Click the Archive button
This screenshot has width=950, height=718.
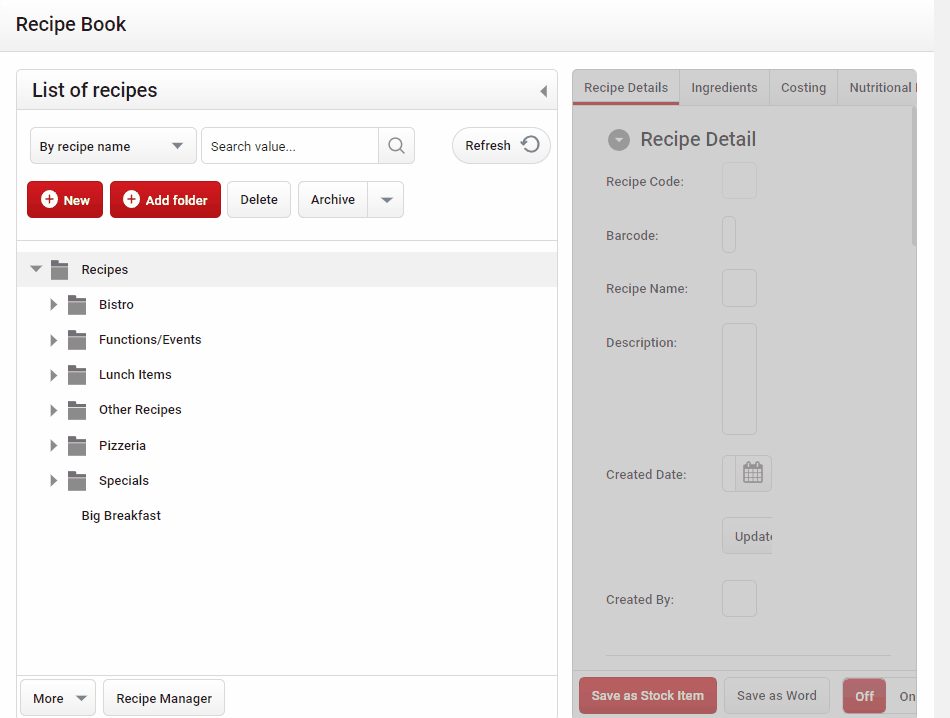tap(333, 199)
